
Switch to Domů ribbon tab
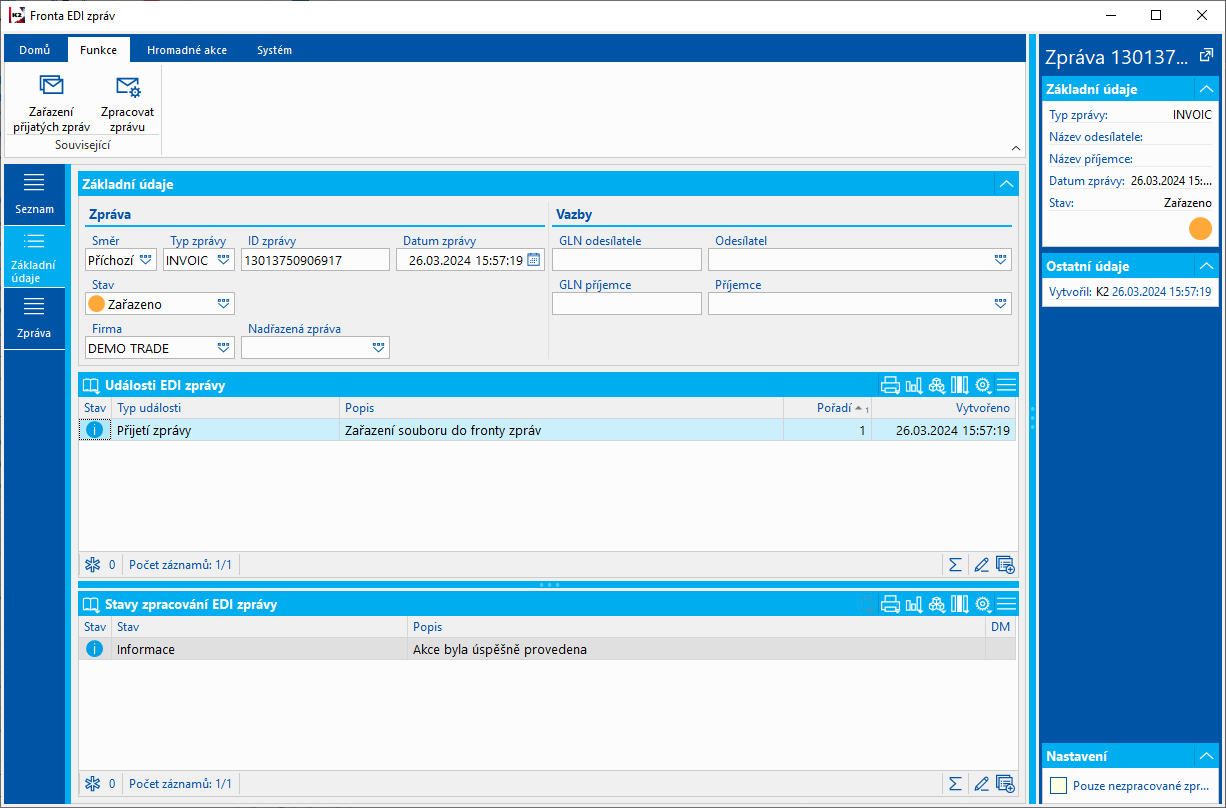35,49
